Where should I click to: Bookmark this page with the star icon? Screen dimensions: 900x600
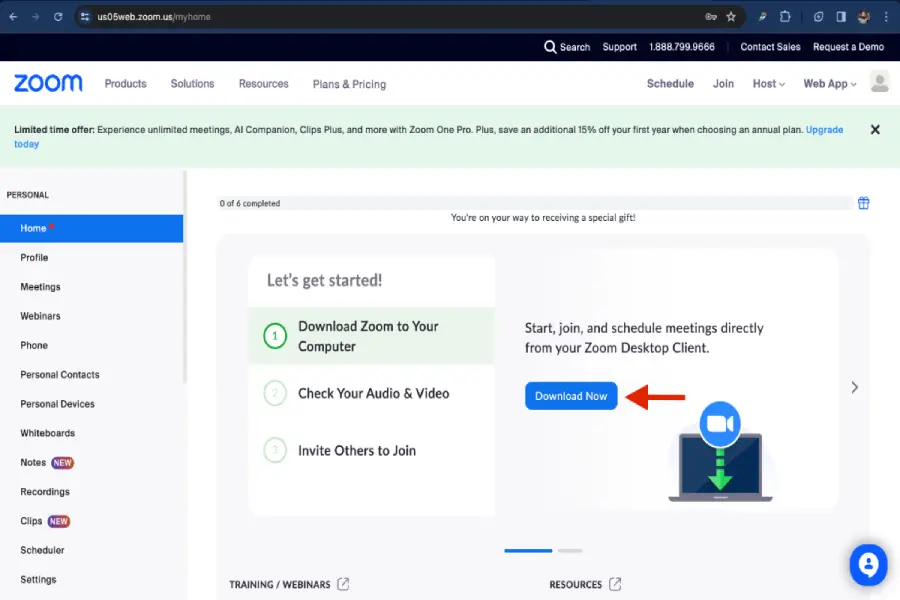(731, 17)
